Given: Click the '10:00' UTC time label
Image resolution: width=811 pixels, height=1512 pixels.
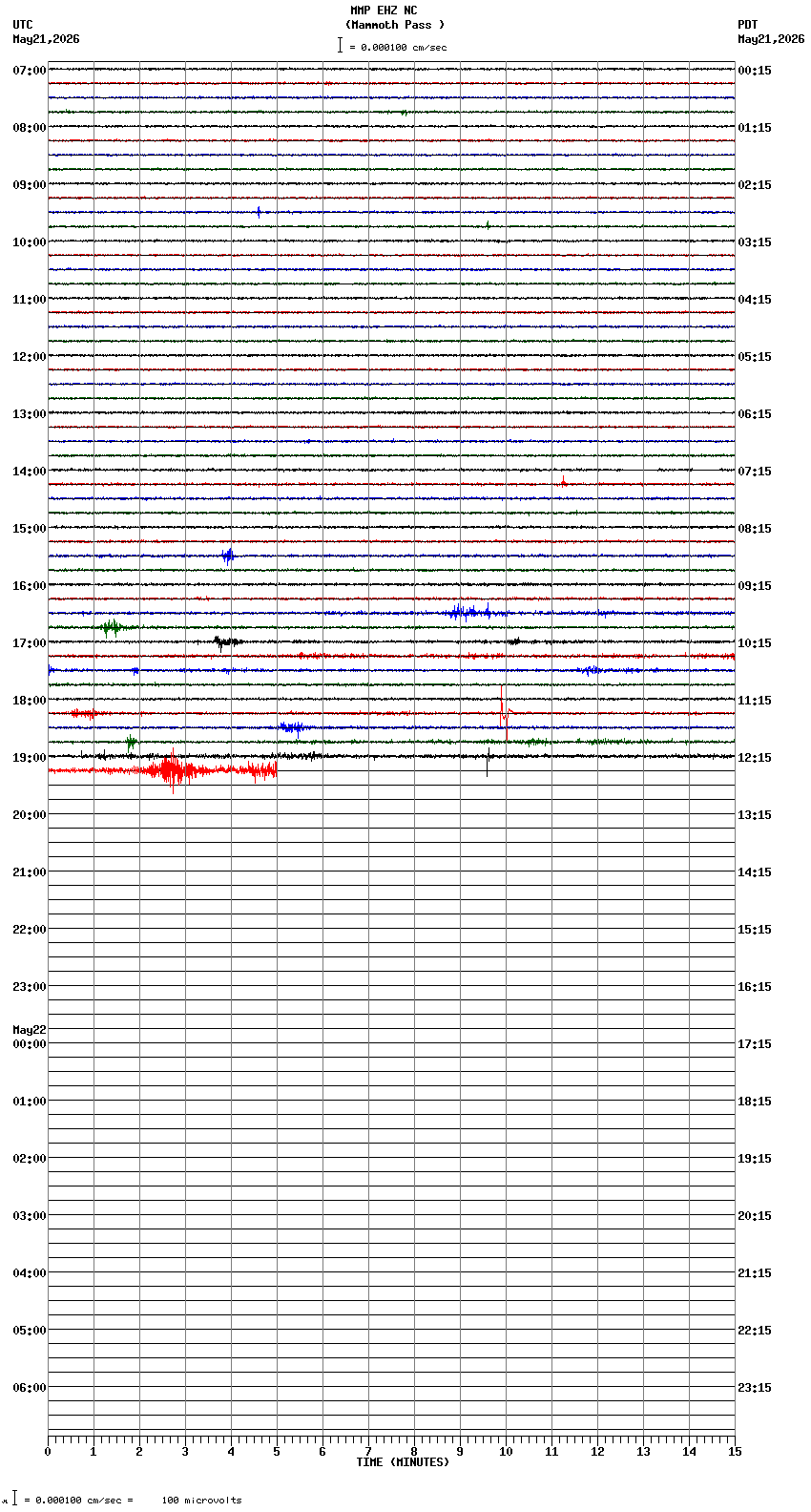Looking at the screenshot, I should [x=30, y=242].
